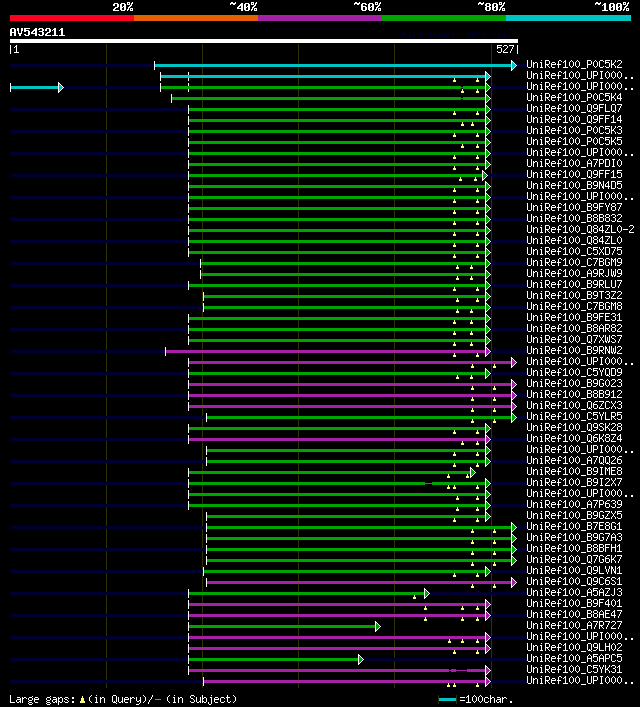Select the UniRef100_C7BGM9 label

coord(574,262)
